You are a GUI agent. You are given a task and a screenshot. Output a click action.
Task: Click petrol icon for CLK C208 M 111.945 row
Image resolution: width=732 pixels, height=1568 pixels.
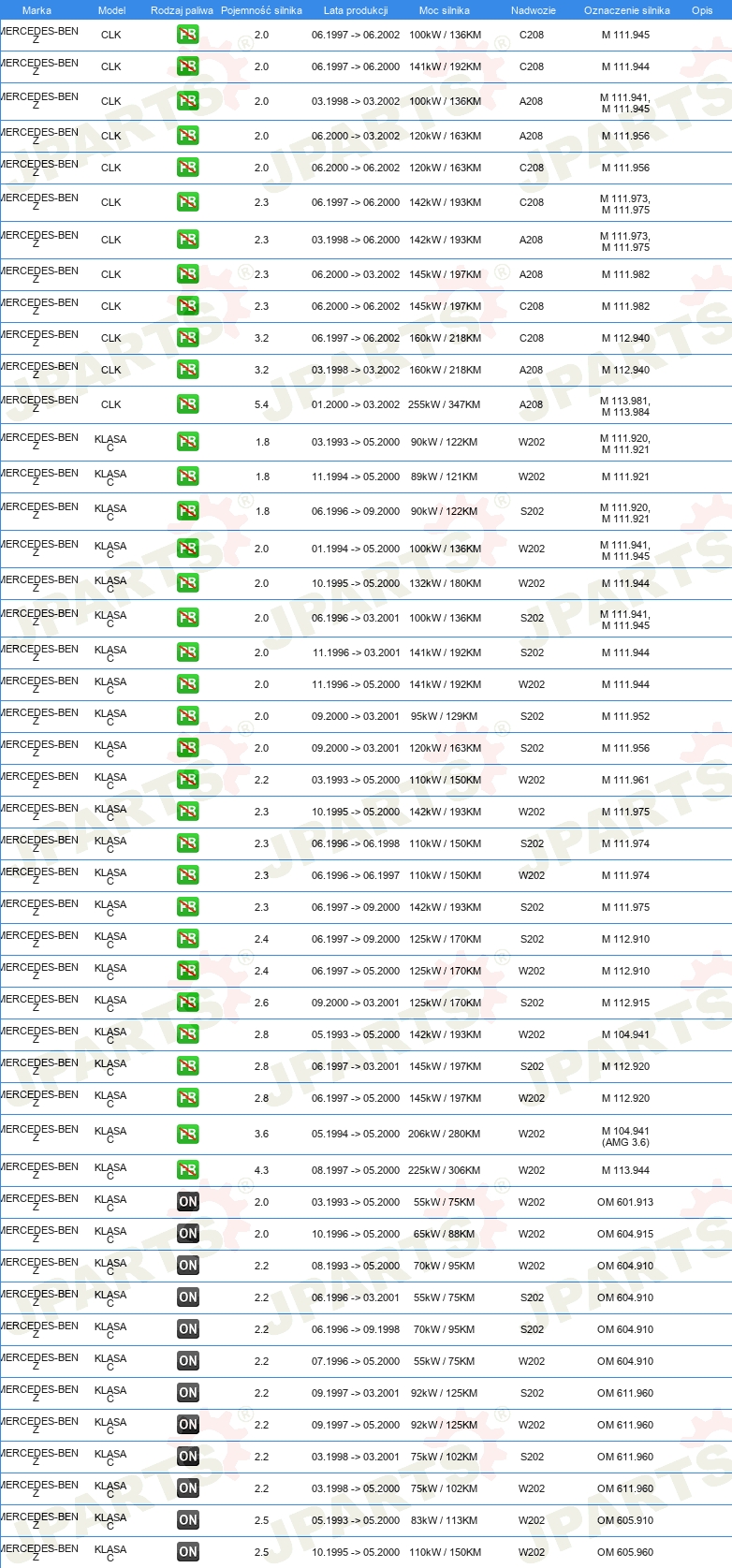[x=187, y=36]
